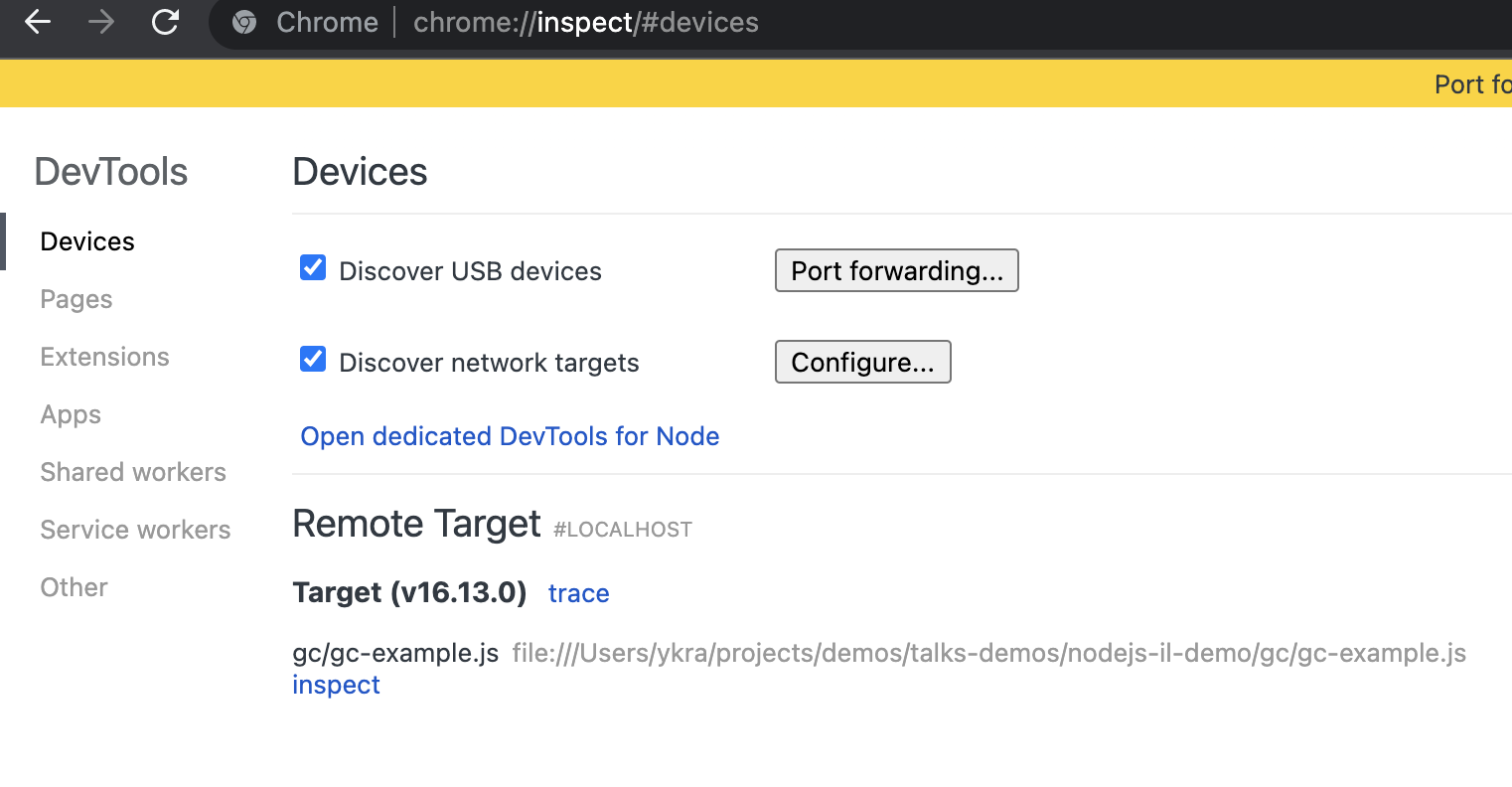The image size is (1512, 787).
Task: Click the browser forward arrow
Action: tap(101, 22)
